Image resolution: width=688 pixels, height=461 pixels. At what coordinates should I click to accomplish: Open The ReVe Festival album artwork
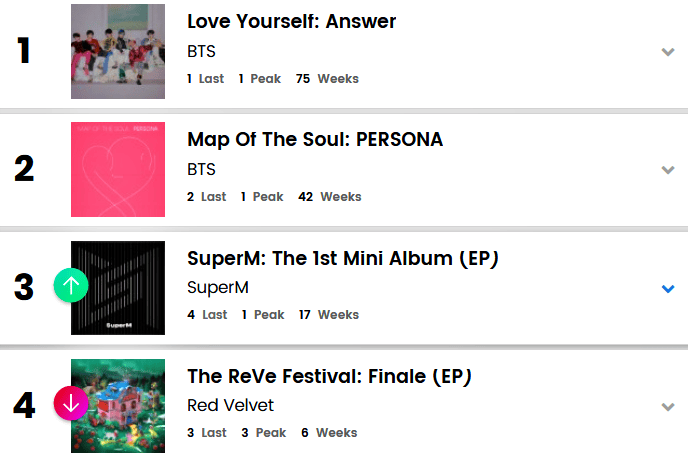click(x=118, y=405)
